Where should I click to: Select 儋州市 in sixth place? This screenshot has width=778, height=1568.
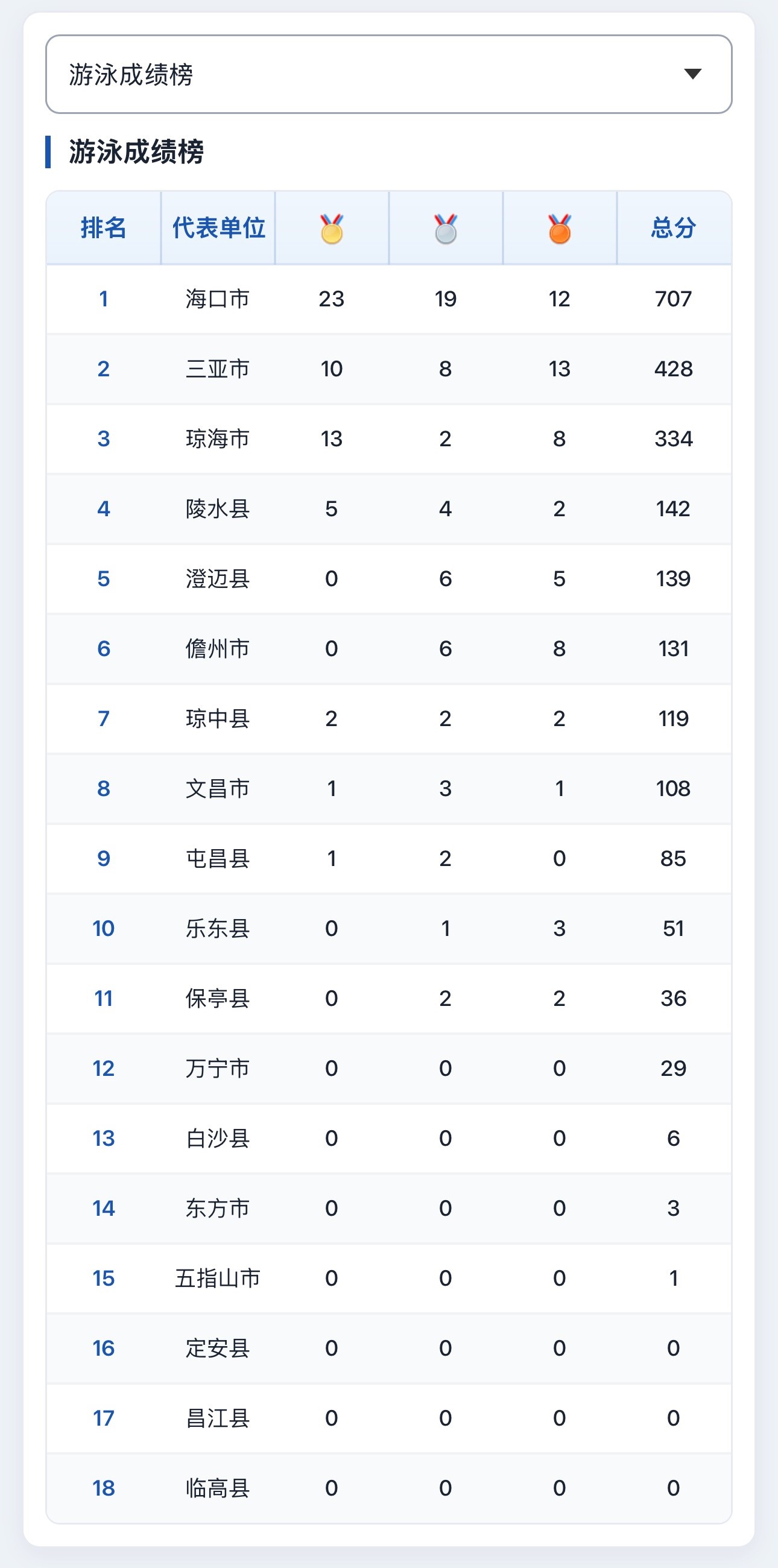[217, 649]
